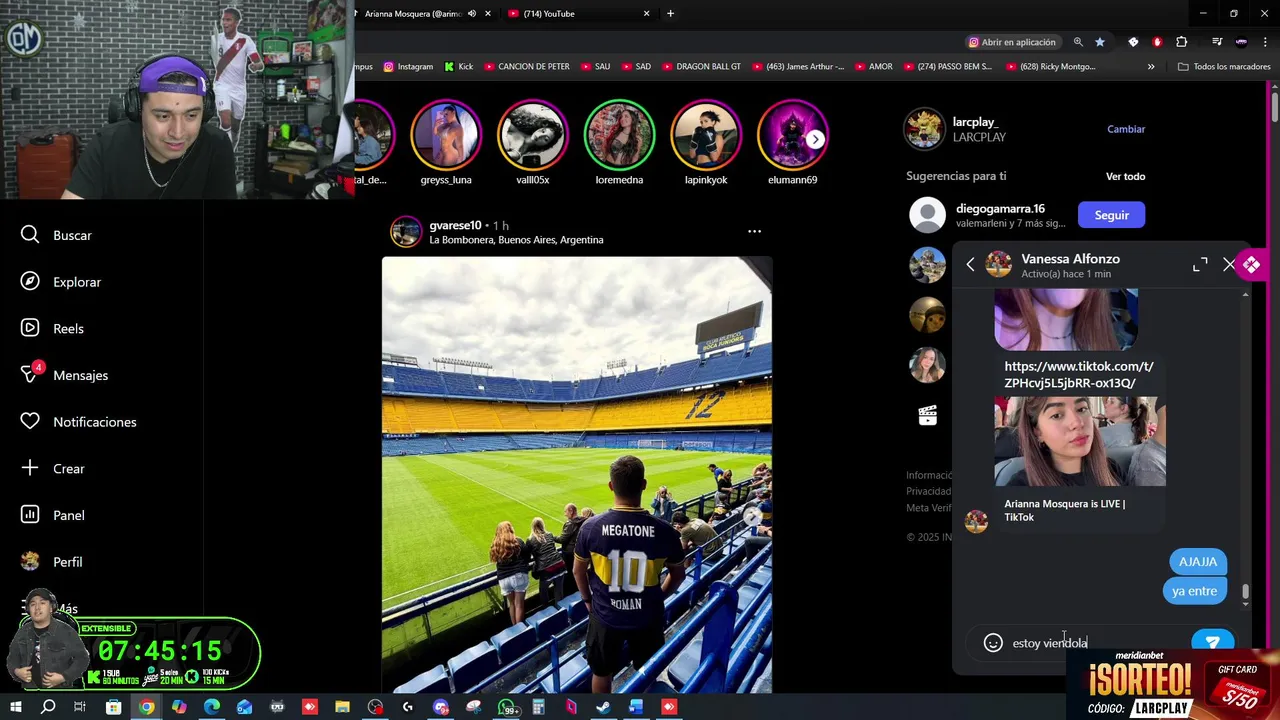Click Crear to make a new post
Image resolution: width=1280 pixels, height=720 pixels.
click(x=52, y=468)
